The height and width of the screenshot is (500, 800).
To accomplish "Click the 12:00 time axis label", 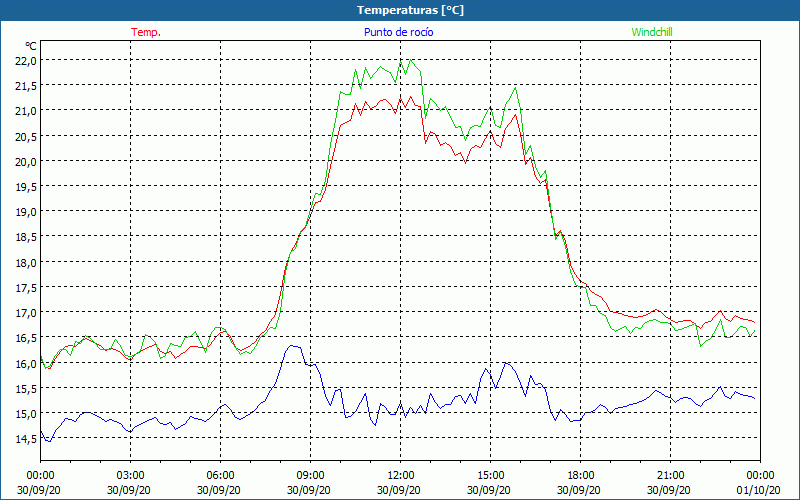I will [x=400, y=476].
